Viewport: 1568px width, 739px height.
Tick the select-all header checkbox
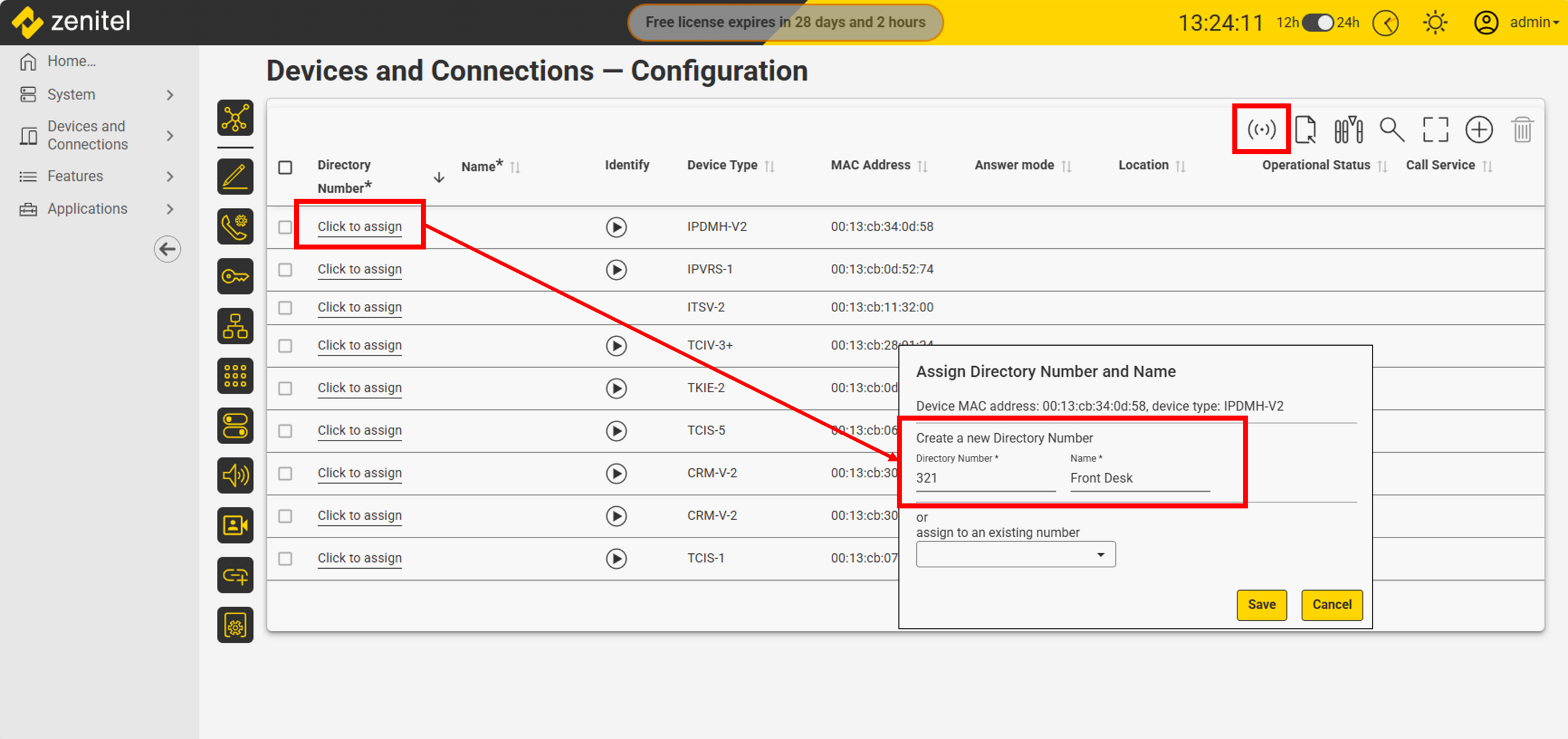[285, 167]
